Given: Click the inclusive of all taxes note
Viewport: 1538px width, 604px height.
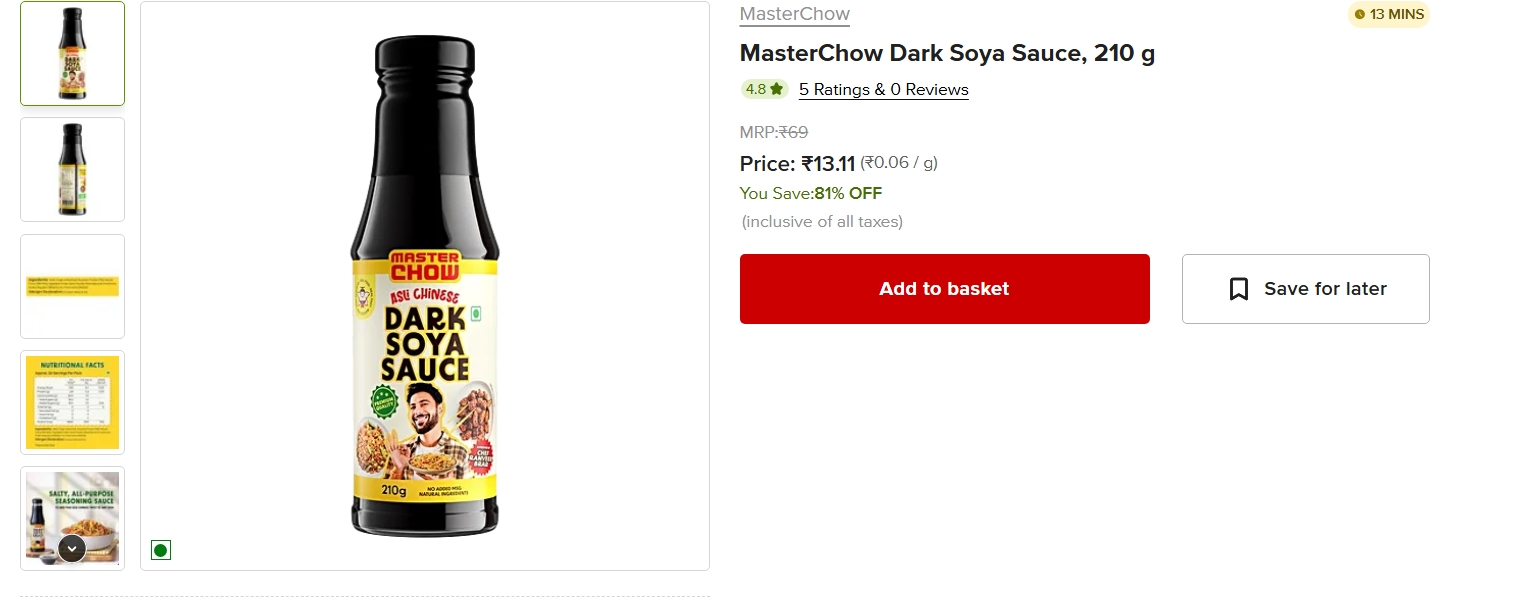Looking at the screenshot, I should click(x=822, y=221).
